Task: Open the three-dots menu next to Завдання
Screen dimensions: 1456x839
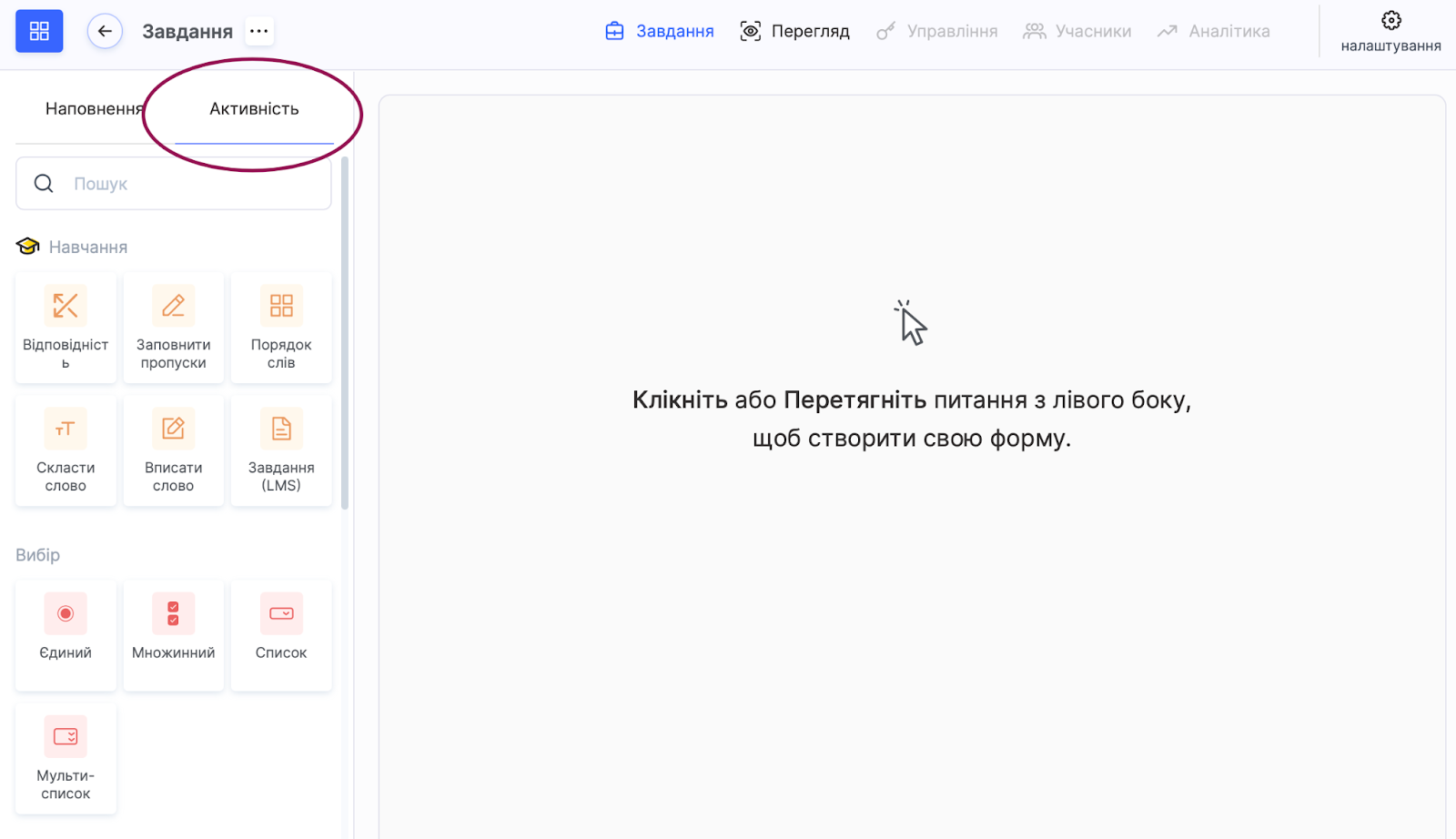Action: tap(259, 31)
